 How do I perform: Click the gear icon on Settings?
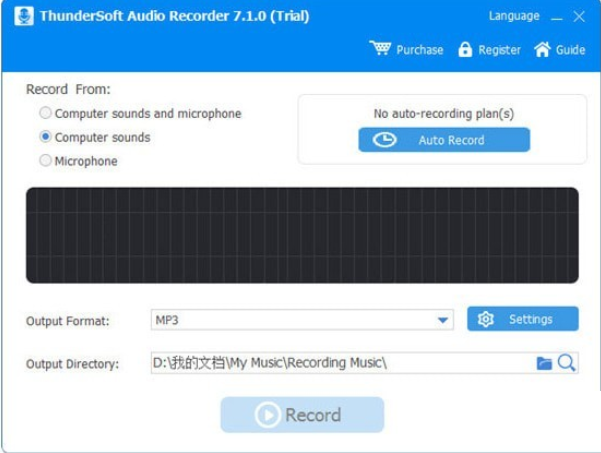(486, 319)
